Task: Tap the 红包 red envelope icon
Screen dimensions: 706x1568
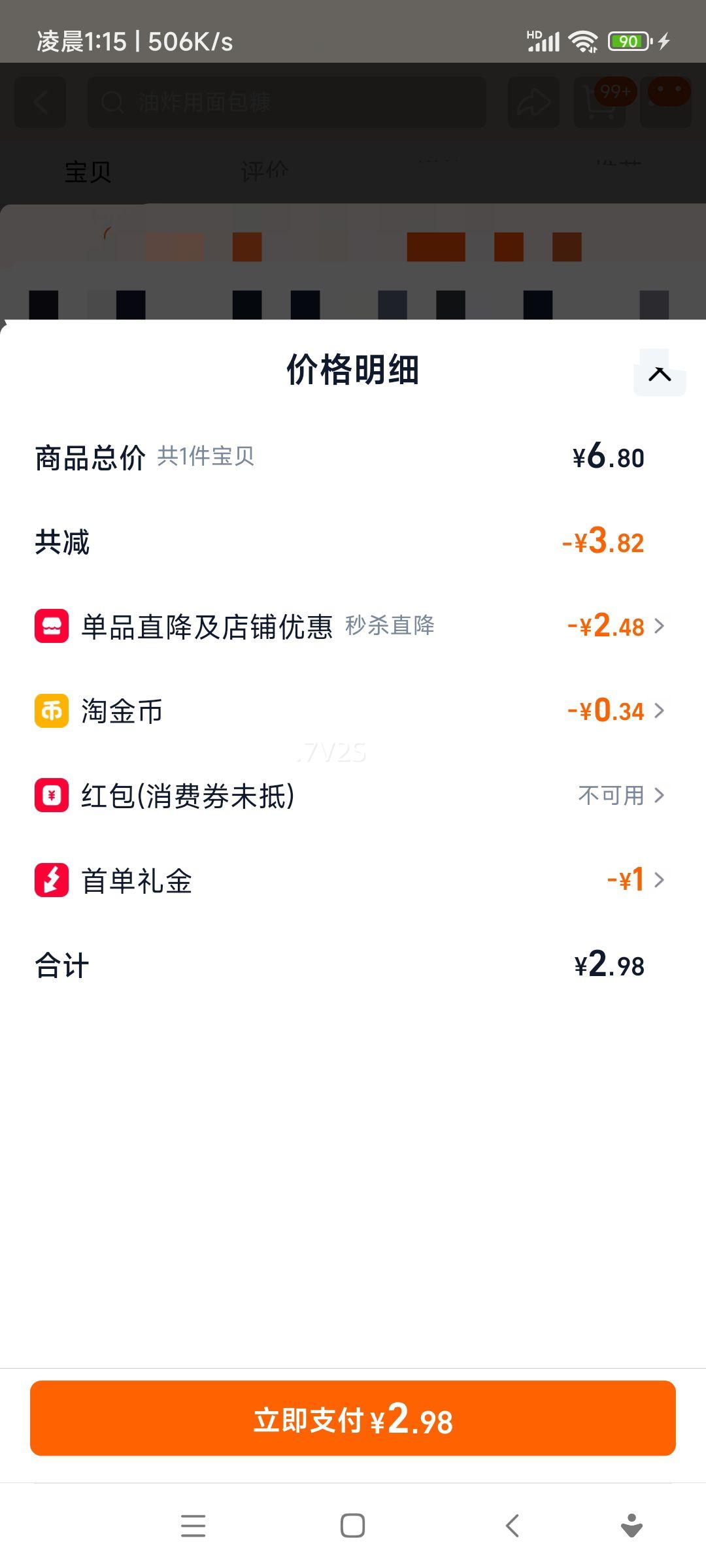Action: [x=52, y=795]
